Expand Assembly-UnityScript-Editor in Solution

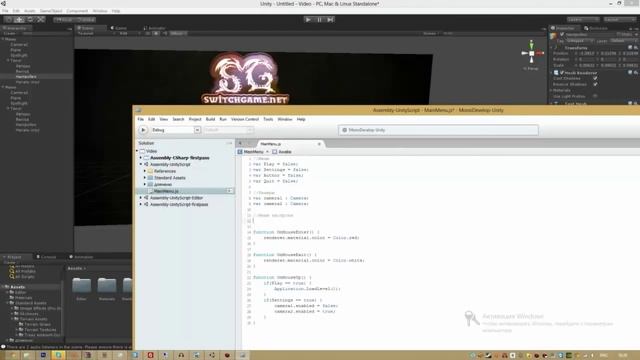pos(141,198)
